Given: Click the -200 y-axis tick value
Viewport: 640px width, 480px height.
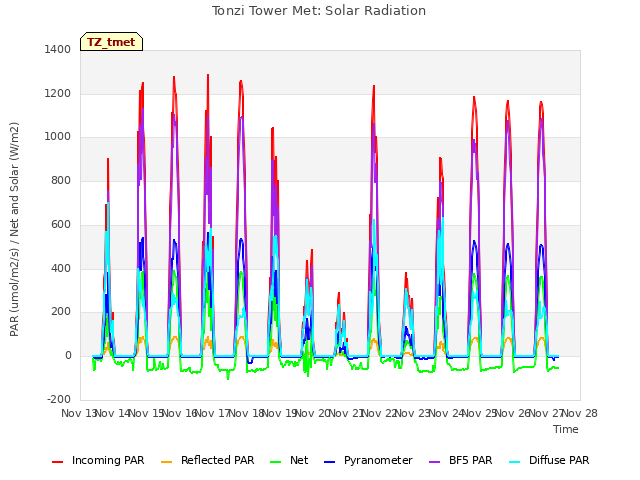Looking at the screenshot, I should (59, 400).
